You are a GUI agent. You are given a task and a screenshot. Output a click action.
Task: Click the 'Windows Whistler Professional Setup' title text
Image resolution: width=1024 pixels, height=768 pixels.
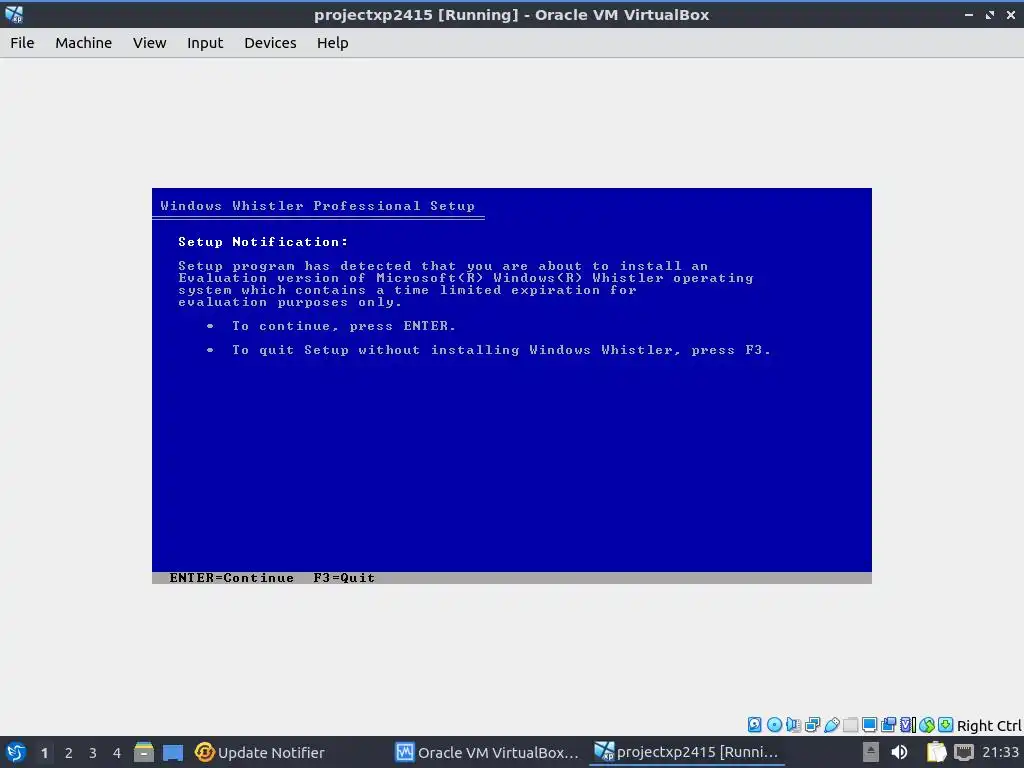coord(317,206)
